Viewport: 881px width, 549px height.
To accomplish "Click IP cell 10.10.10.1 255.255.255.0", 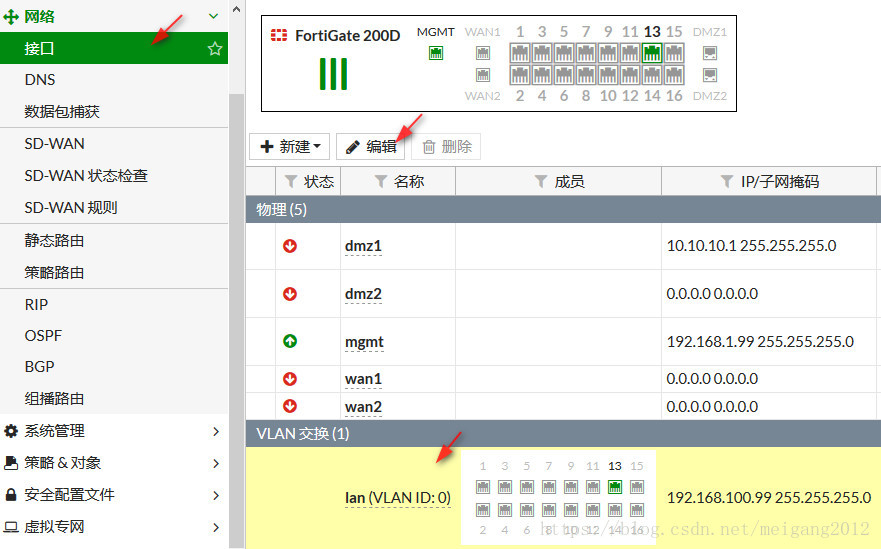I will pyautogui.click(x=751, y=246).
